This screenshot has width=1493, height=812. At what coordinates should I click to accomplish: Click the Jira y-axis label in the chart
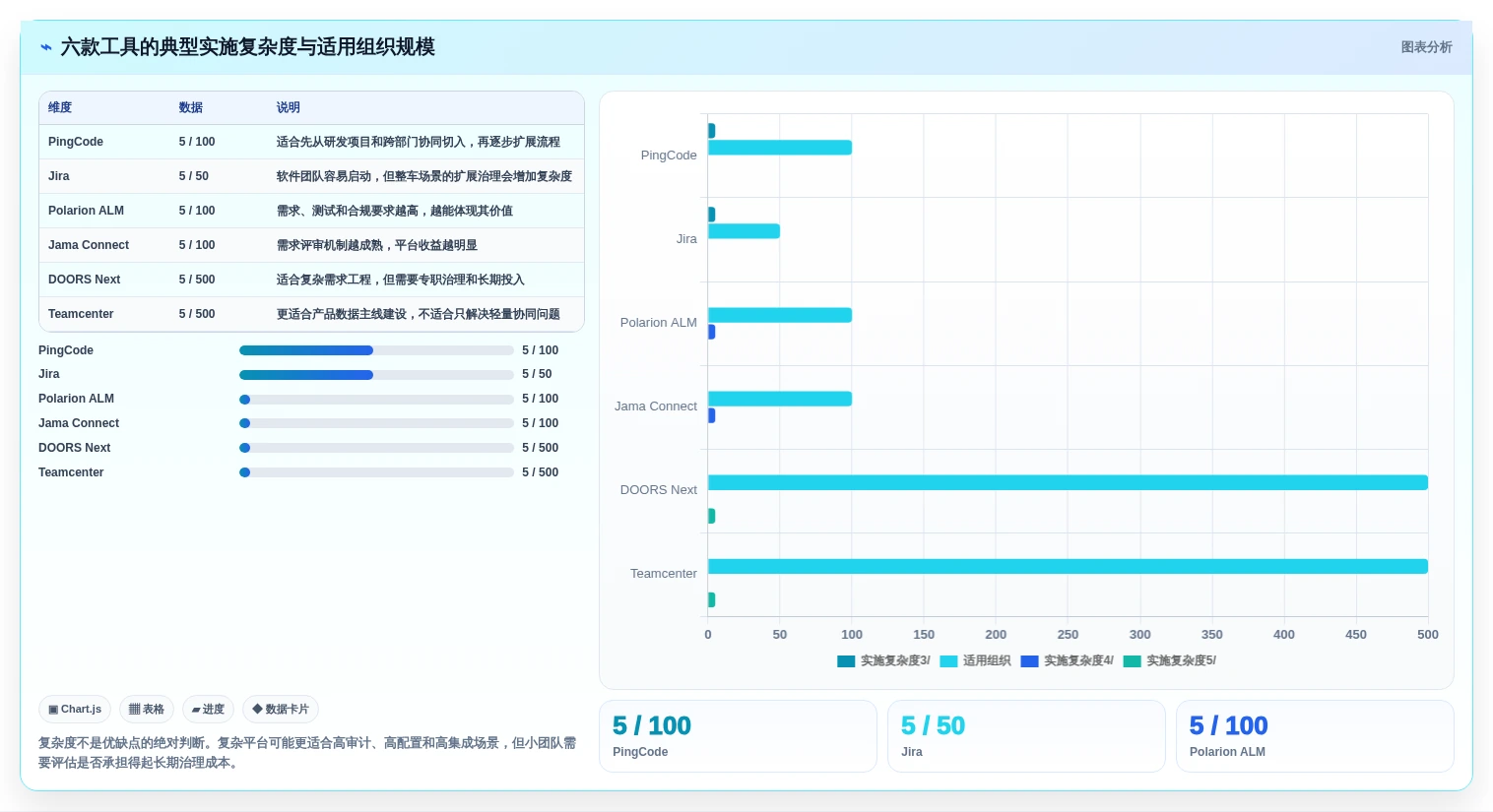point(686,239)
